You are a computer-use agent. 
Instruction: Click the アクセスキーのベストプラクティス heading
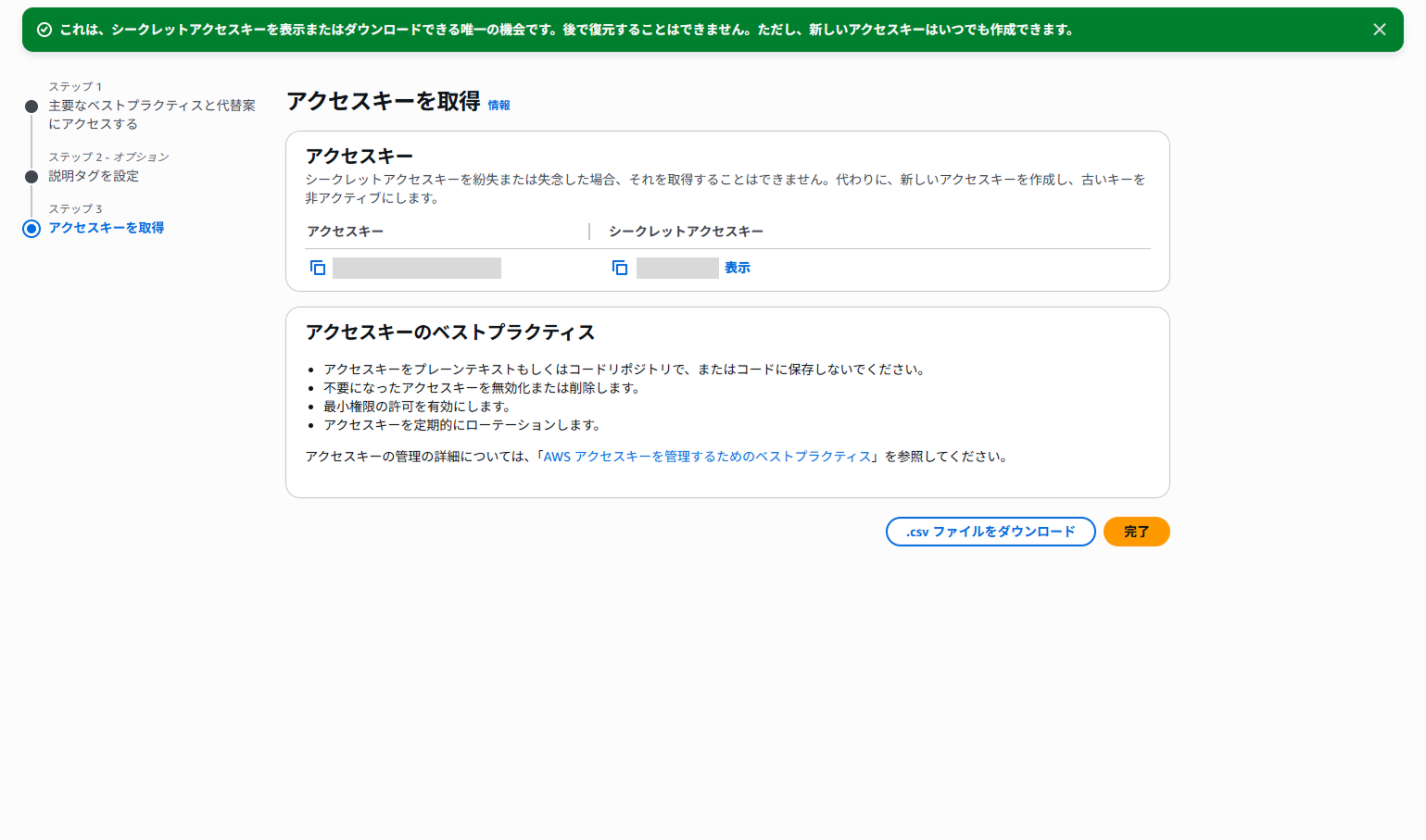(x=449, y=332)
